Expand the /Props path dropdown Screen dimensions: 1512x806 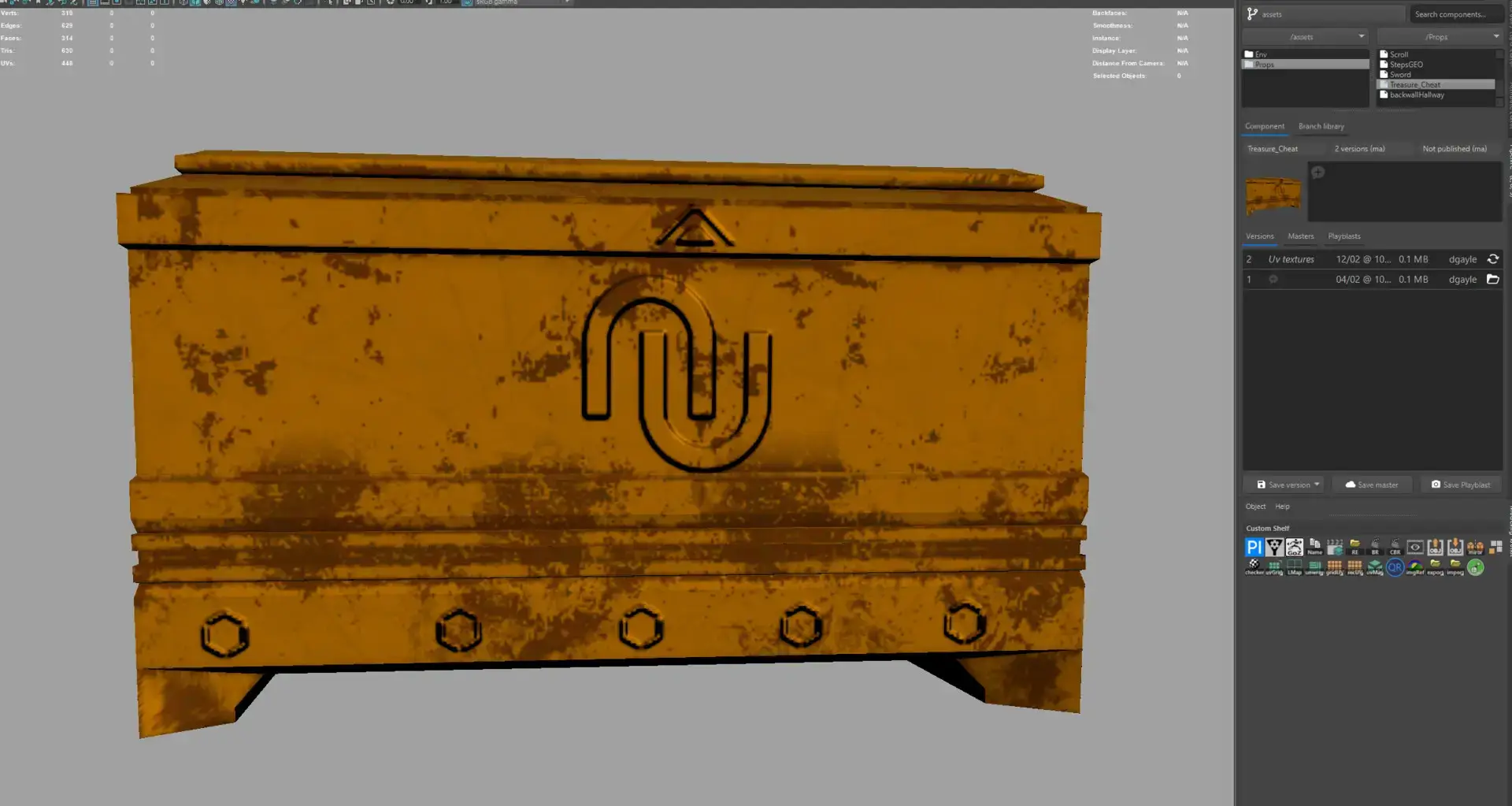[x=1495, y=37]
